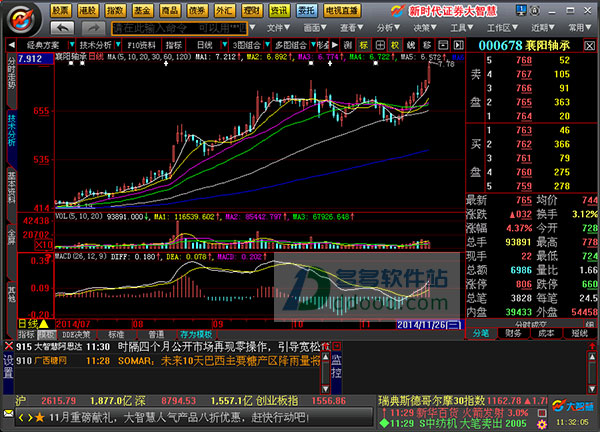
Task: Open the 基金 category button
Action: [x=142, y=10]
